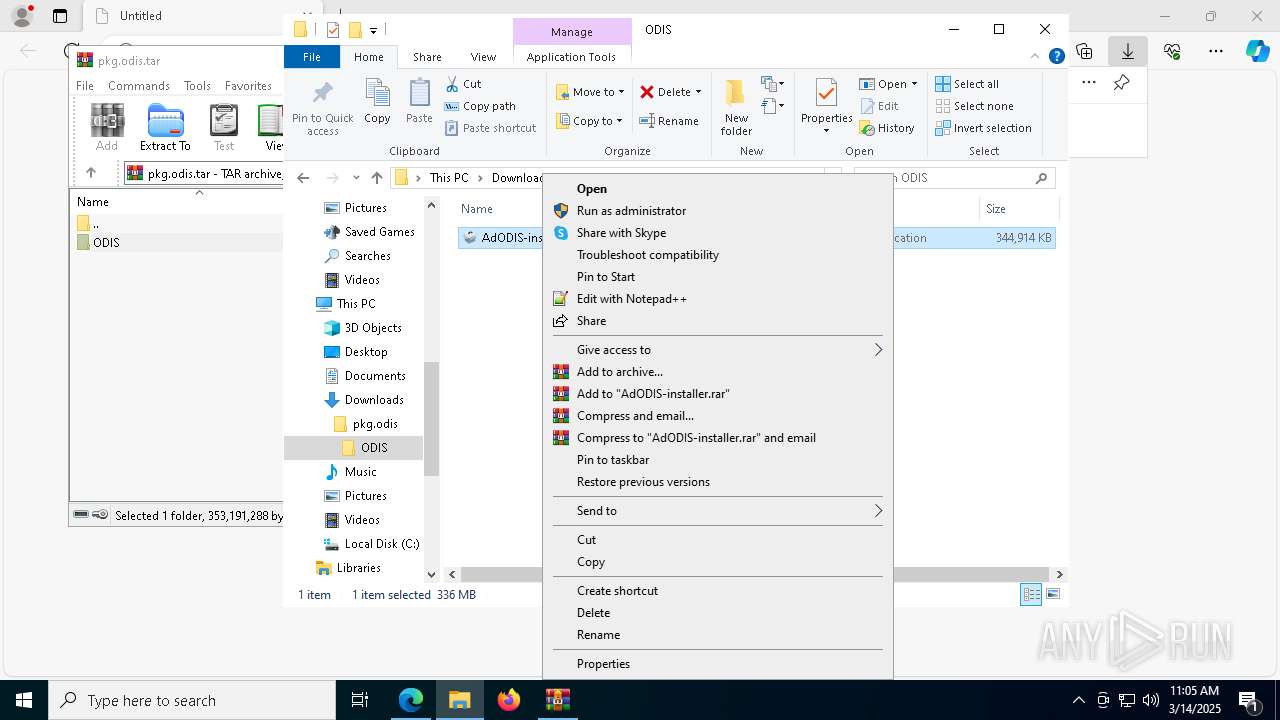Open the Open dropdown in ribbon

[x=888, y=84]
